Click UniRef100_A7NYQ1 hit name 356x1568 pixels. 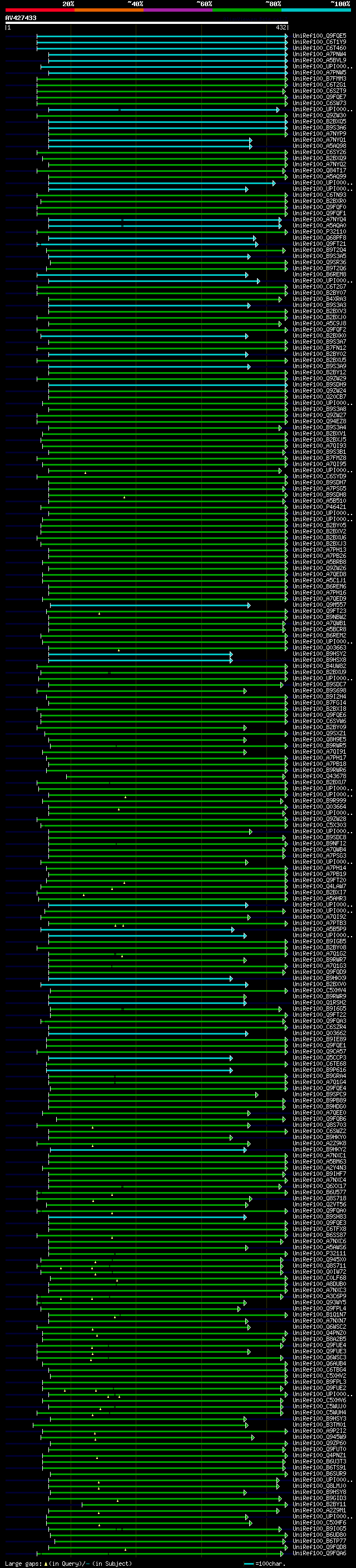(319, 140)
